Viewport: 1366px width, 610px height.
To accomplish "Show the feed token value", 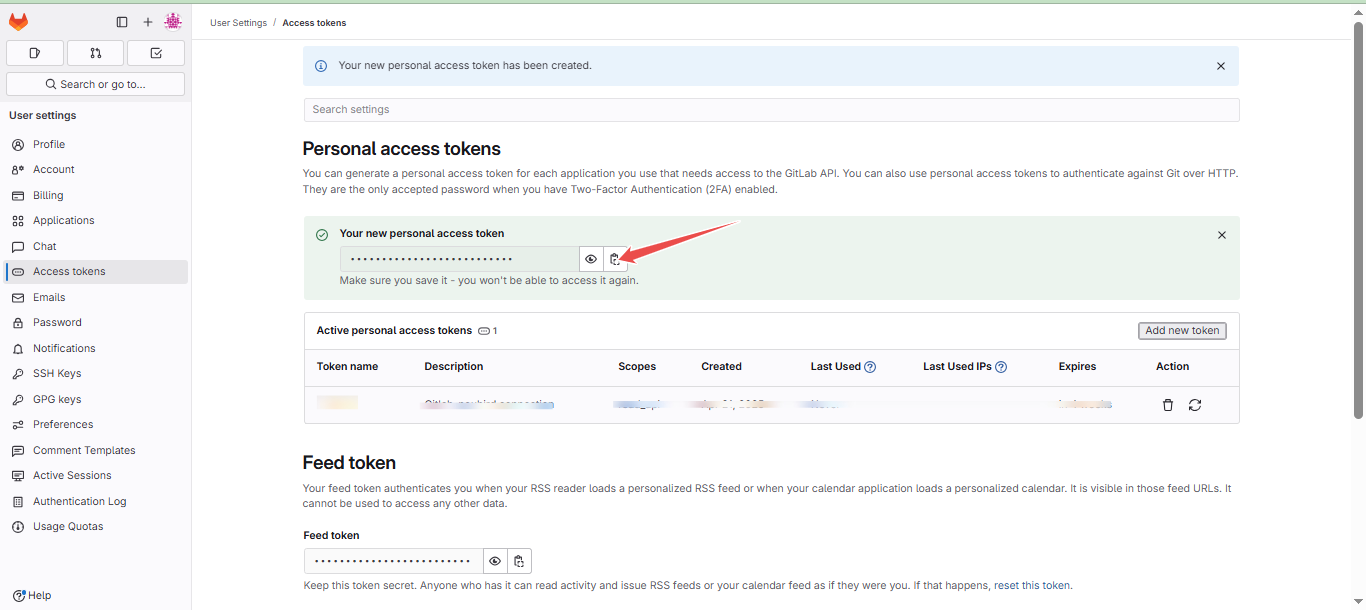I will [495, 561].
